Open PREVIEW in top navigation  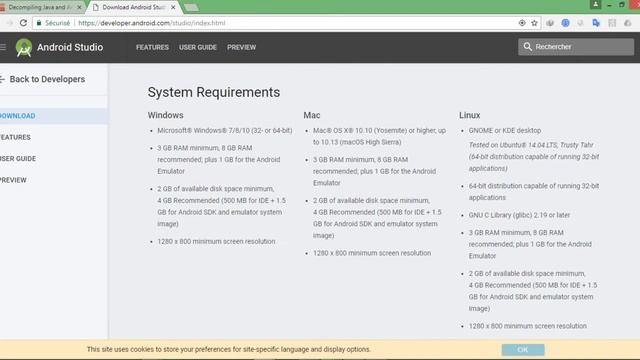click(x=242, y=47)
